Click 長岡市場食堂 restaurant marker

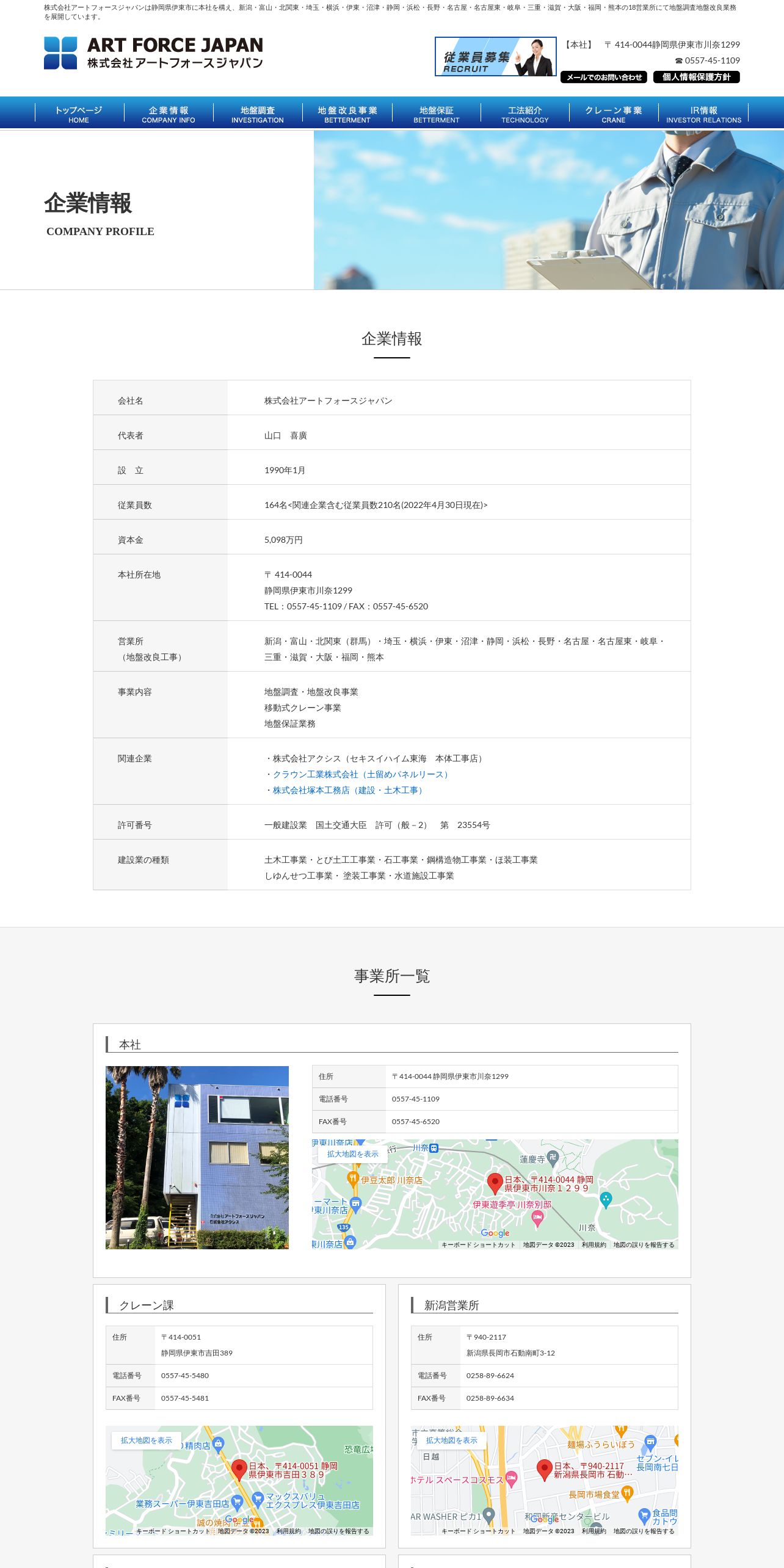627,1494
